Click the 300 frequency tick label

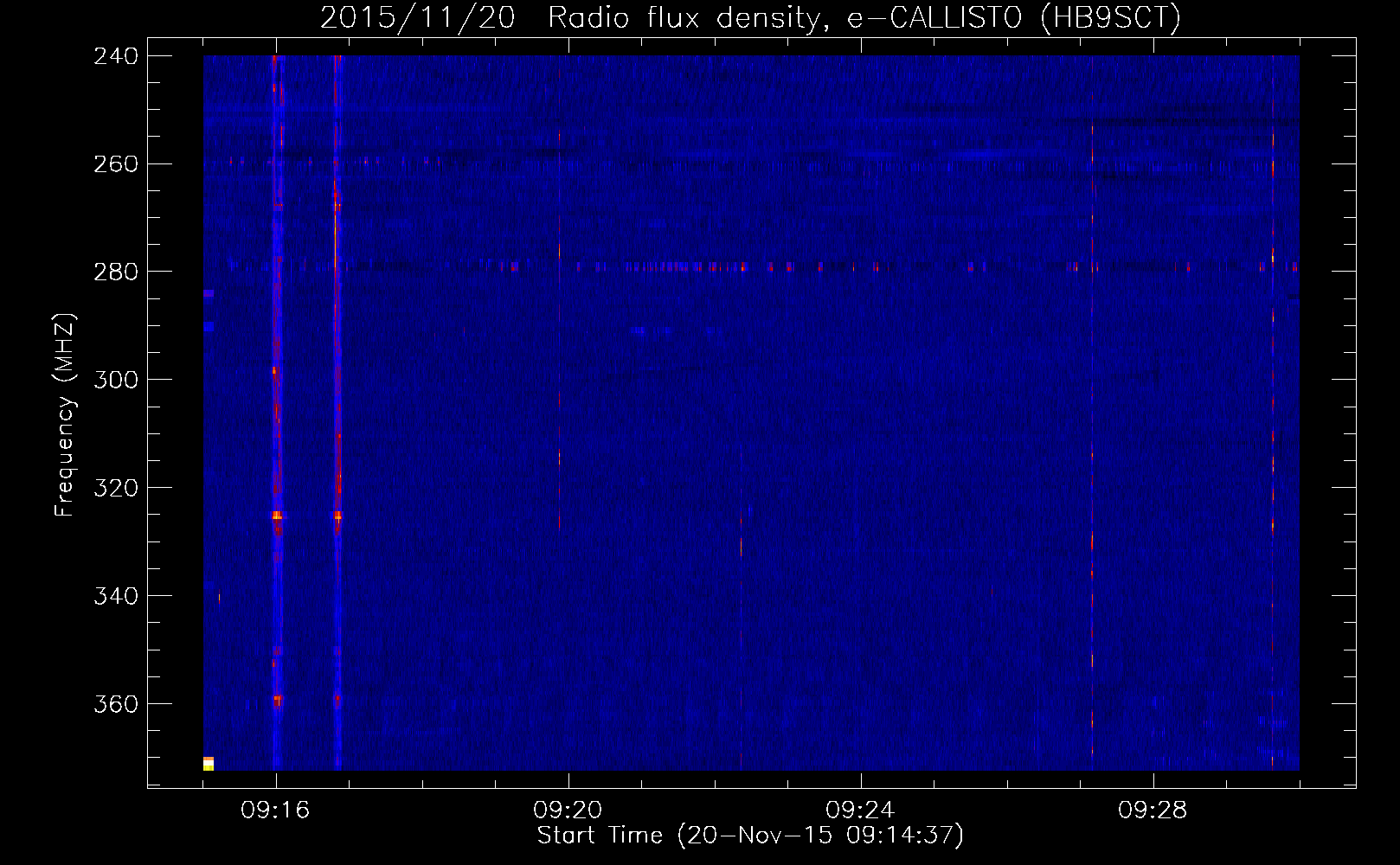pos(115,381)
